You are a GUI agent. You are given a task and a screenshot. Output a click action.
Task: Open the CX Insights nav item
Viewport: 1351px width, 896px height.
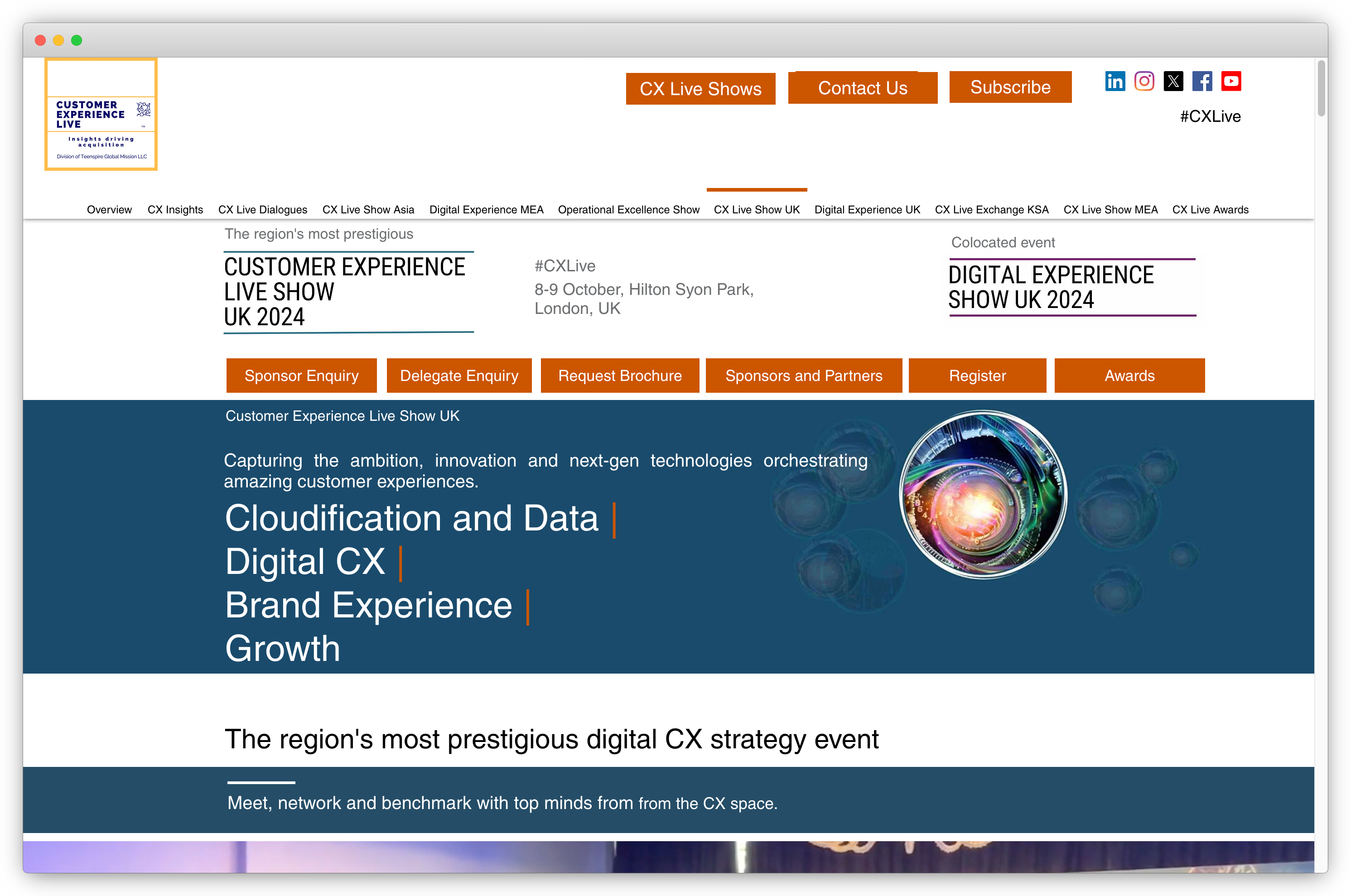point(175,210)
